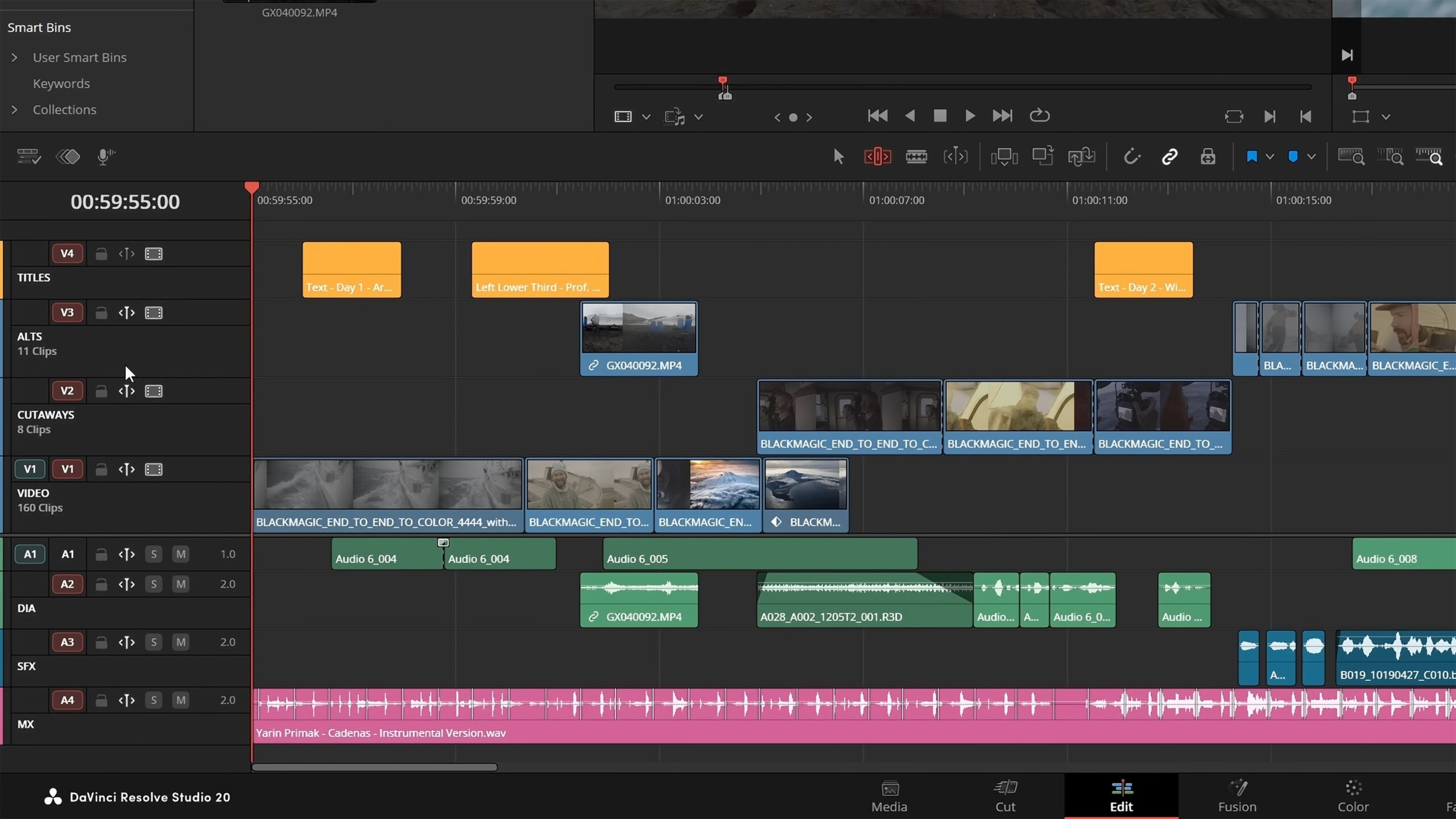The width and height of the screenshot is (1456, 819).
Task: Switch to the Color page
Action: pyautogui.click(x=1353, y=796)
